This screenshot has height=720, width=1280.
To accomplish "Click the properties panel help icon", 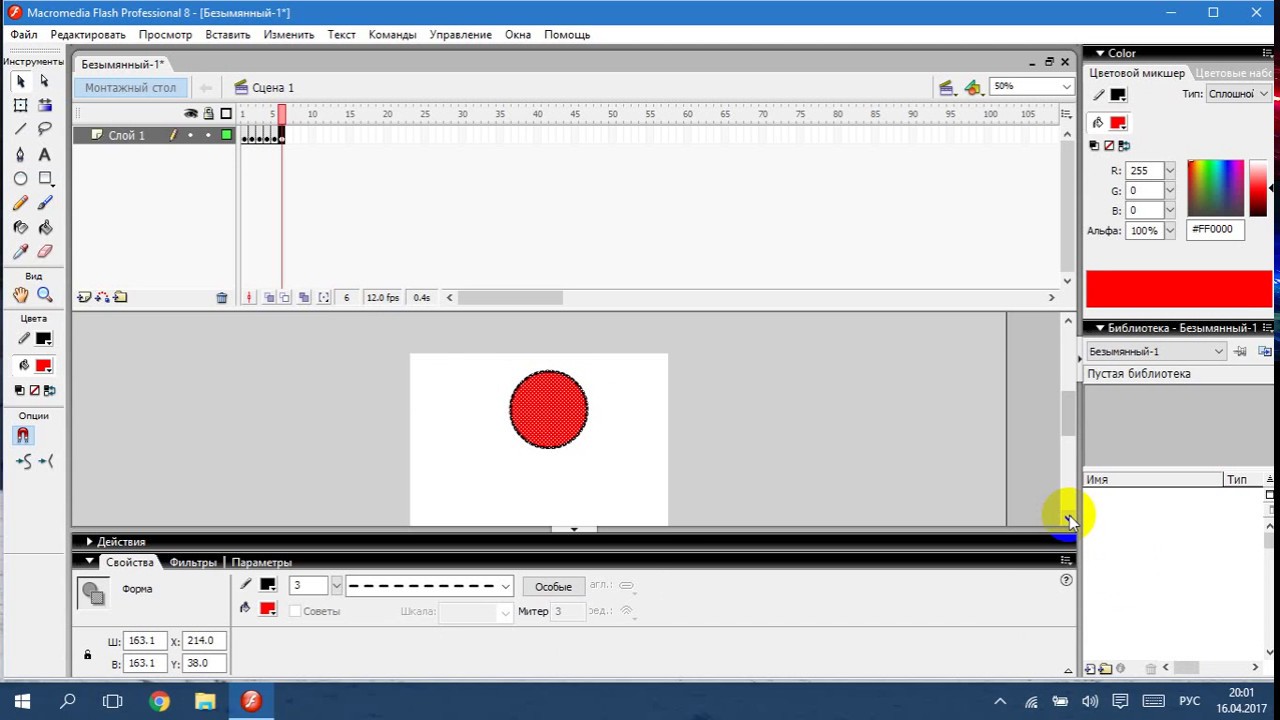I will (1066, 580).
